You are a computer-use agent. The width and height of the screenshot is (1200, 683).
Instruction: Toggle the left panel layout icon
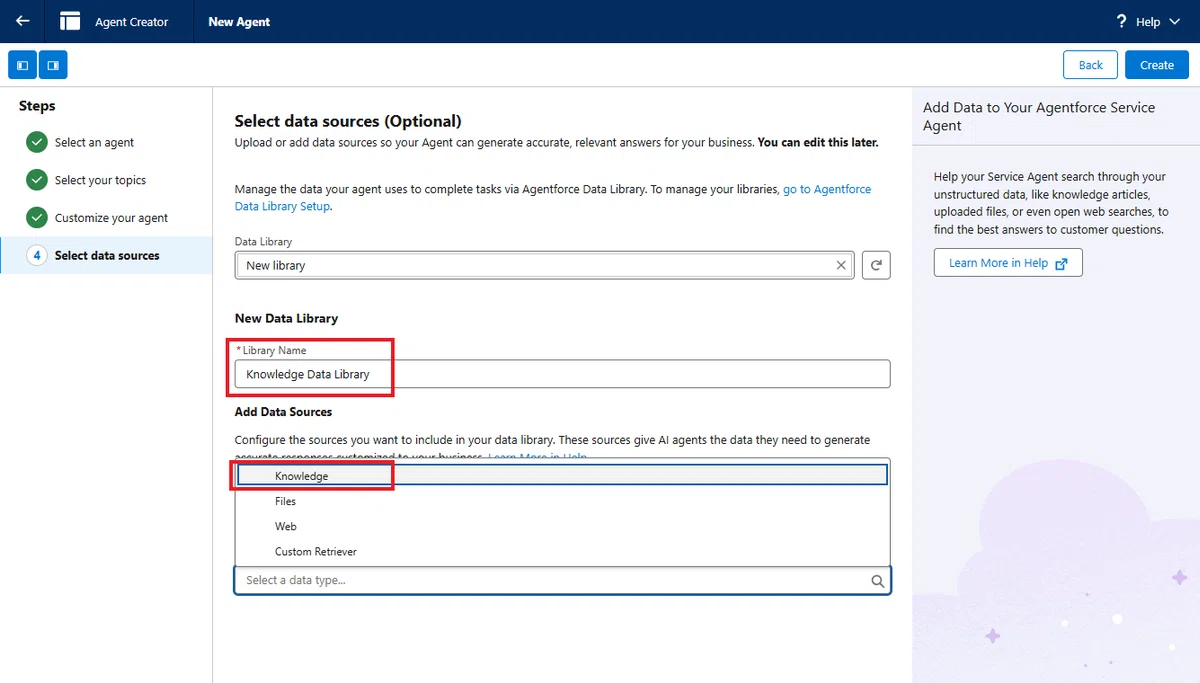click(x=23, y=65)
